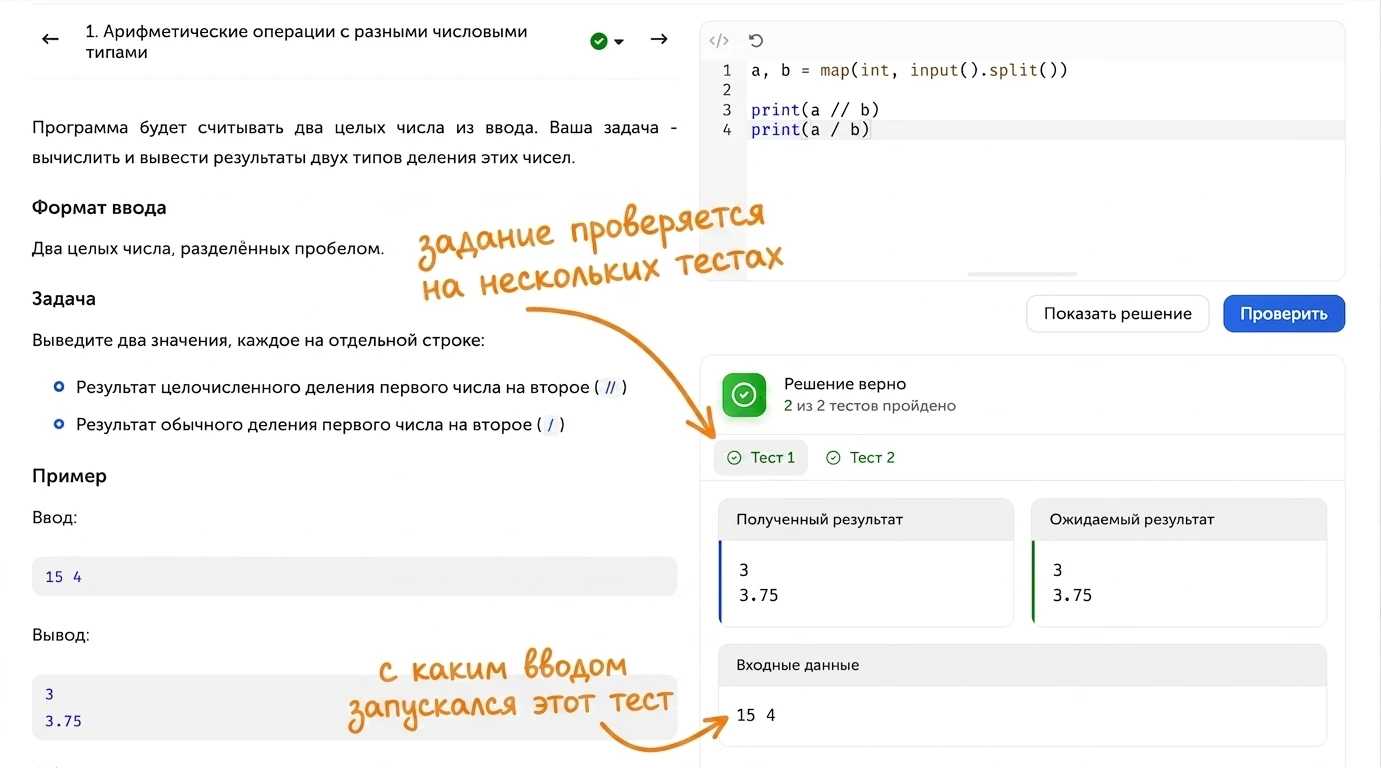The height and width of the screenshot is (768, 1381).
Task: Click the example input block '15 4'
Action: tap(354, 576)
